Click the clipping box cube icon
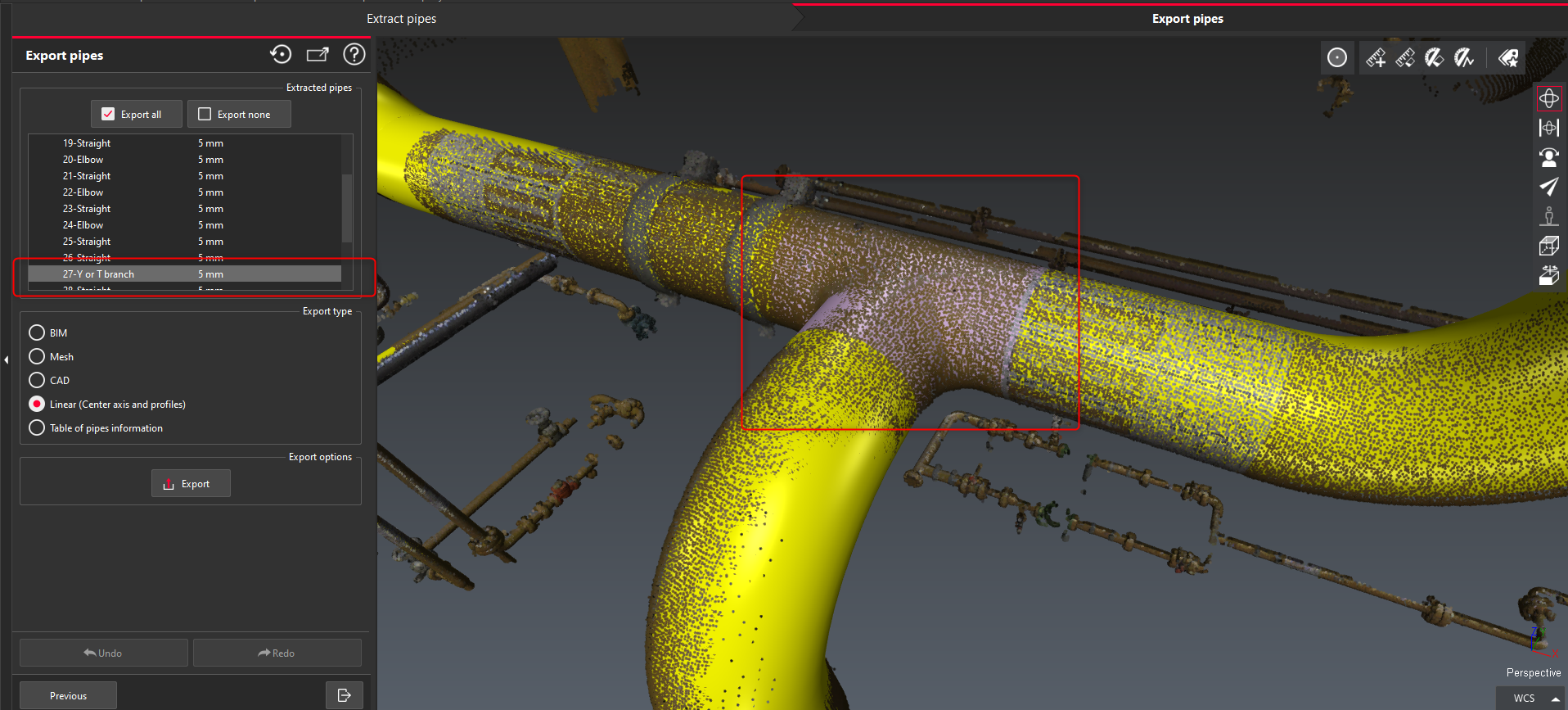 coord(1548,246)
